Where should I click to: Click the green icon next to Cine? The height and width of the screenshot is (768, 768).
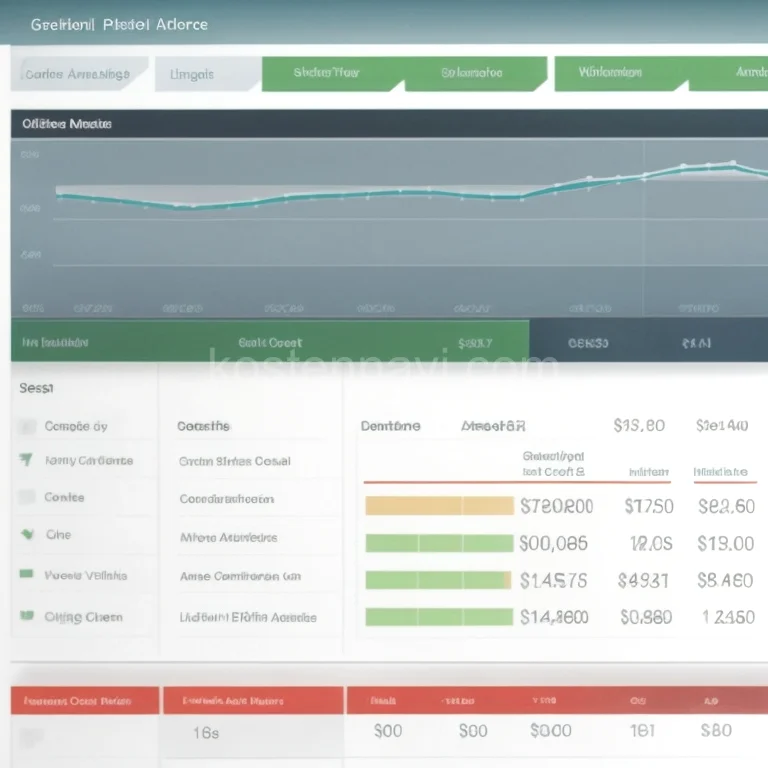(26, 535)
